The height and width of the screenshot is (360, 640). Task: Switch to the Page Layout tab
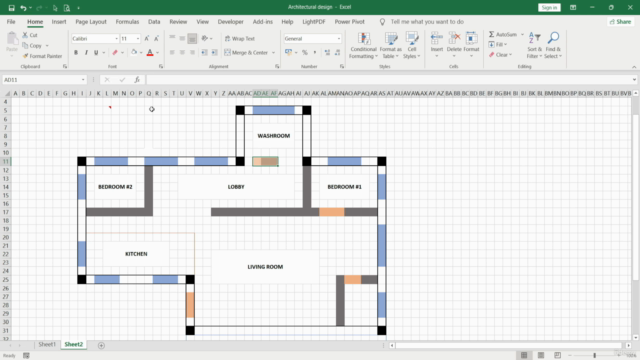(x=91, y=22)
